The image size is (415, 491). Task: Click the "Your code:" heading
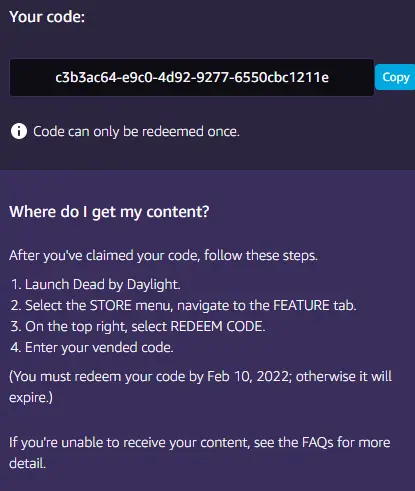(47, 17)
